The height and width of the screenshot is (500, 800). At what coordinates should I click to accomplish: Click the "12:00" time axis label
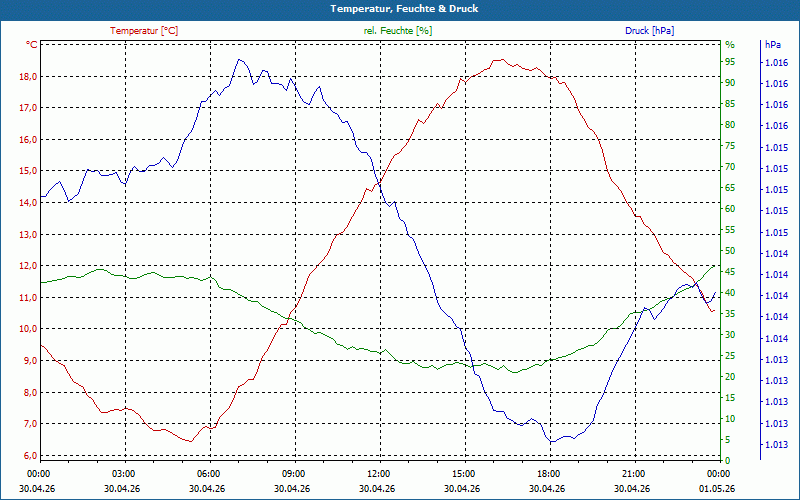coord(378,473)
